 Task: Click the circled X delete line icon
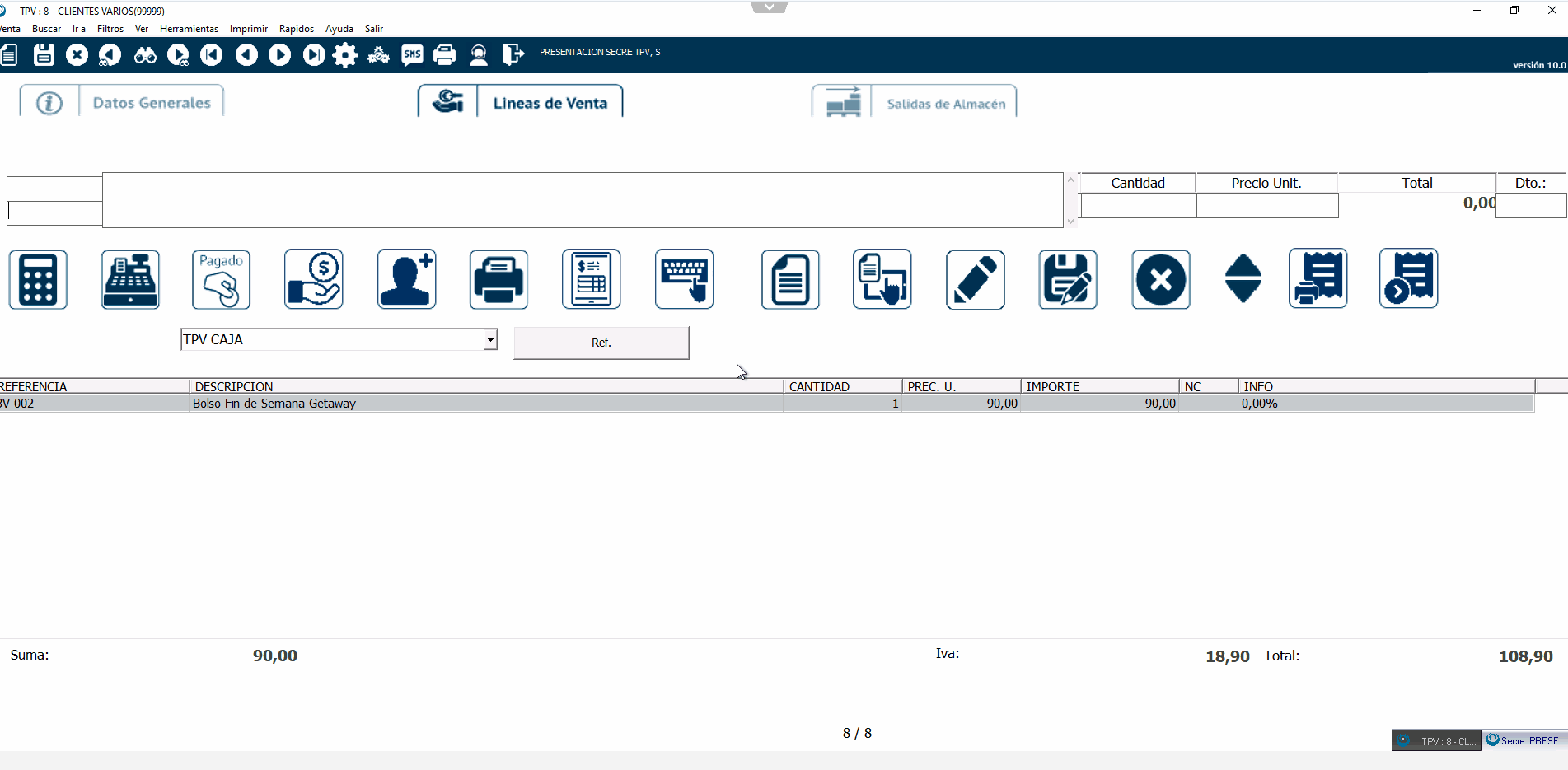tap(1160, 280)
